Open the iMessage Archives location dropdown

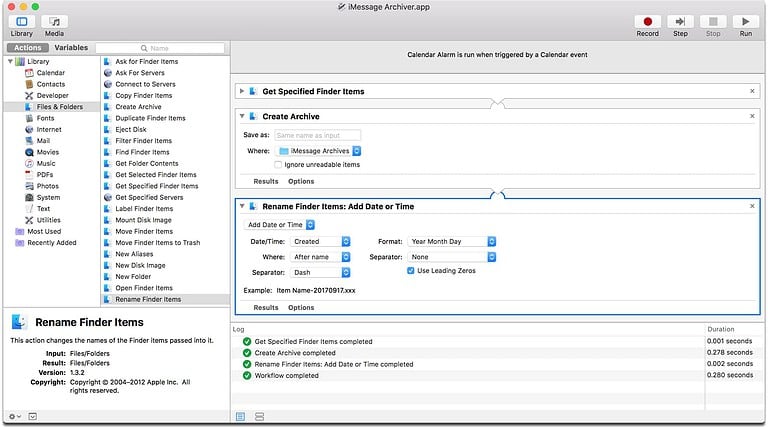click(x=319, y=151)
